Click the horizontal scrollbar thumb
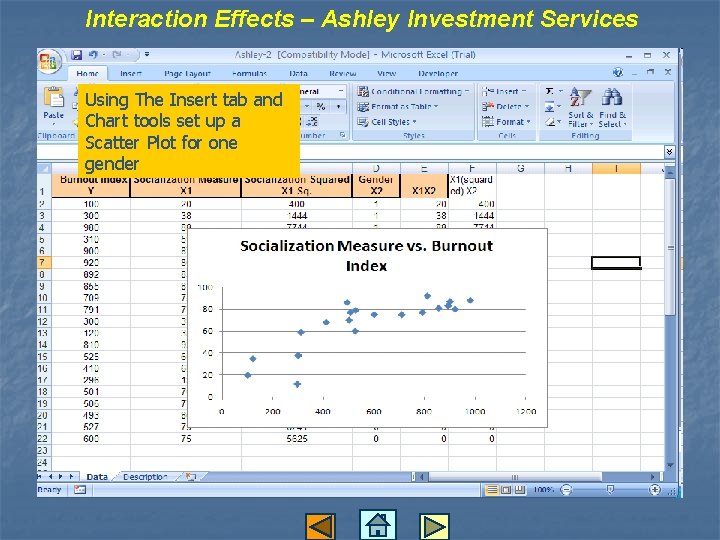Screen dimensions: 720x540 click(x=515, y=477)
